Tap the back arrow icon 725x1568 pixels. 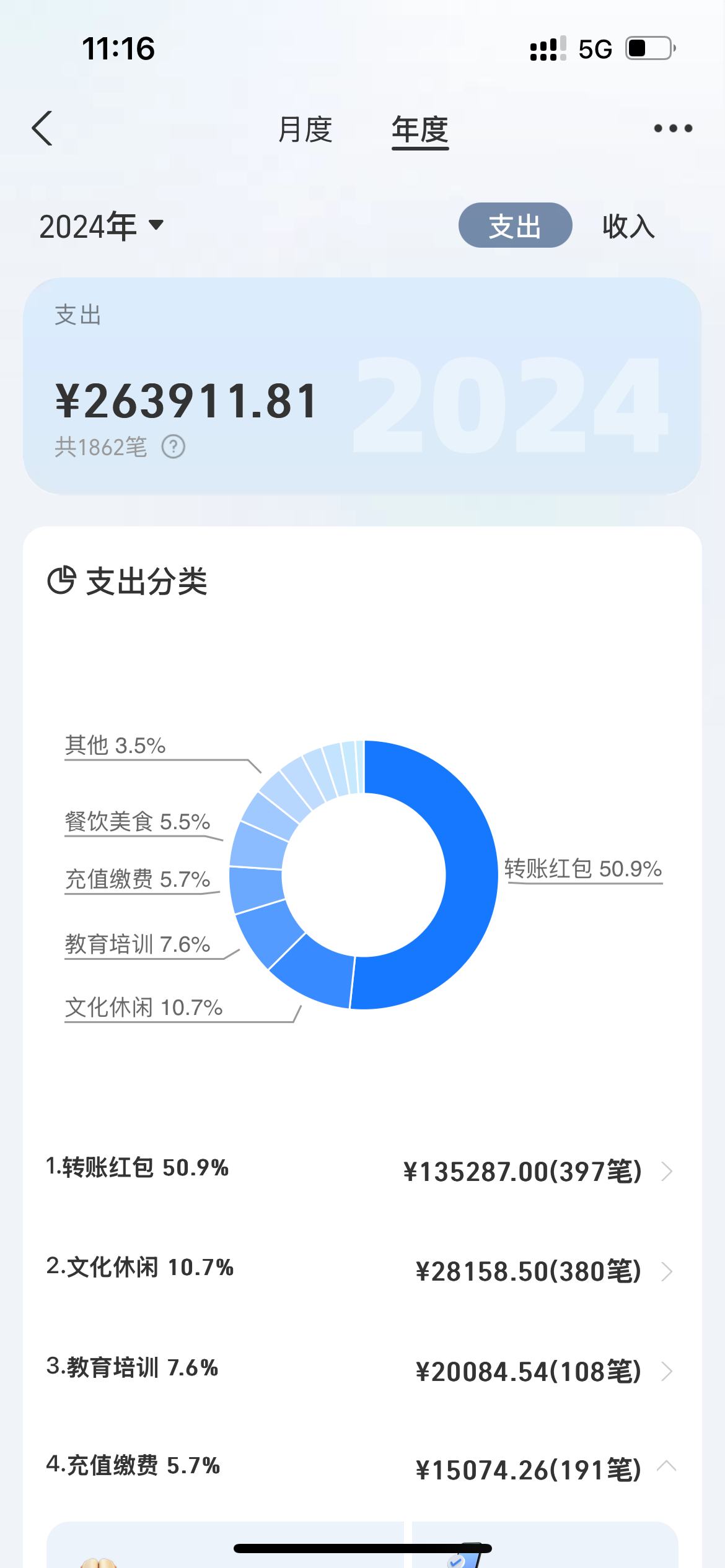coord(42,129)
